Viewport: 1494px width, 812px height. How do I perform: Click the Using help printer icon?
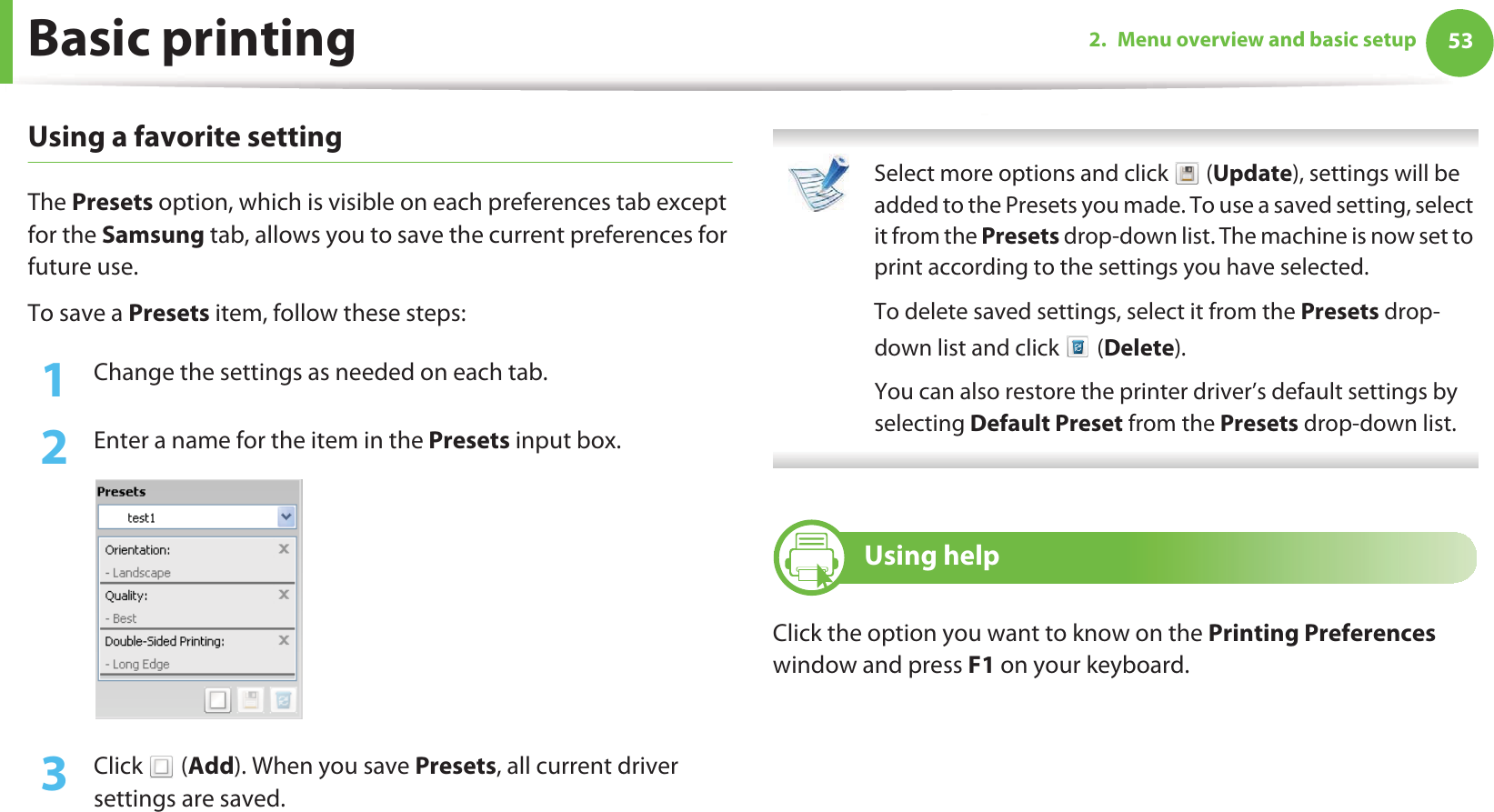811,557
